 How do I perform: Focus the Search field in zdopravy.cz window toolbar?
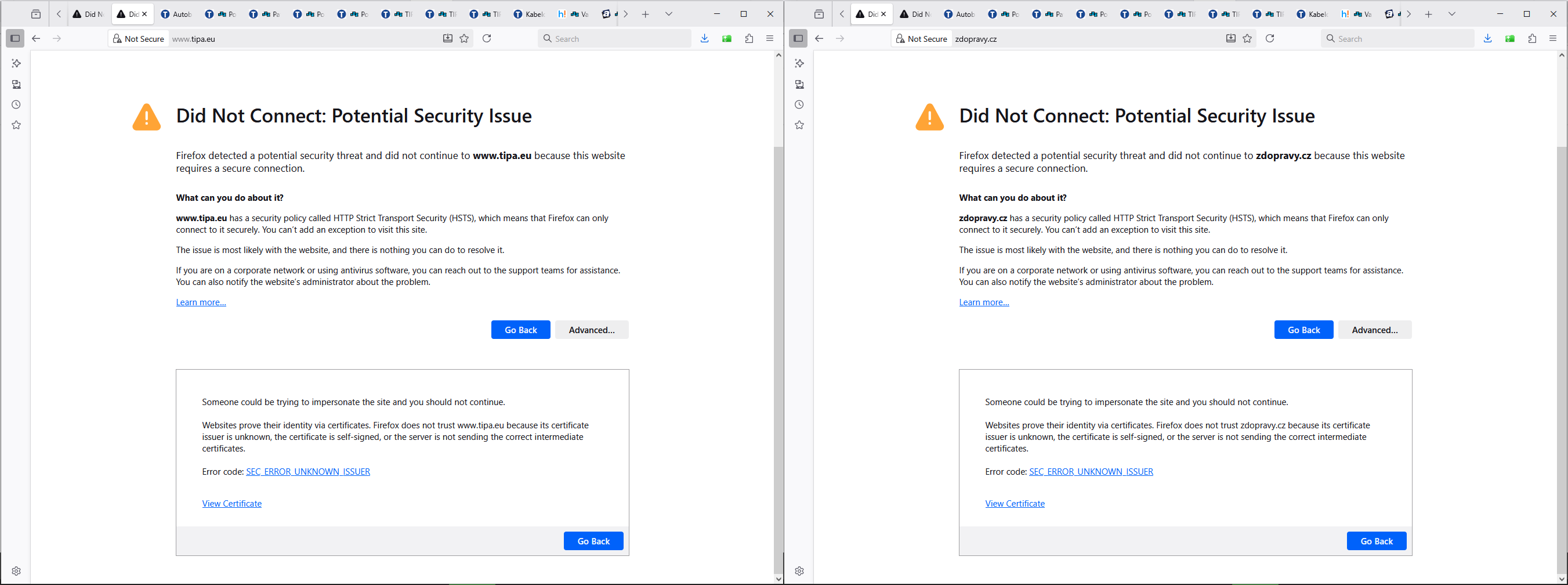[x=1397, y=38]
